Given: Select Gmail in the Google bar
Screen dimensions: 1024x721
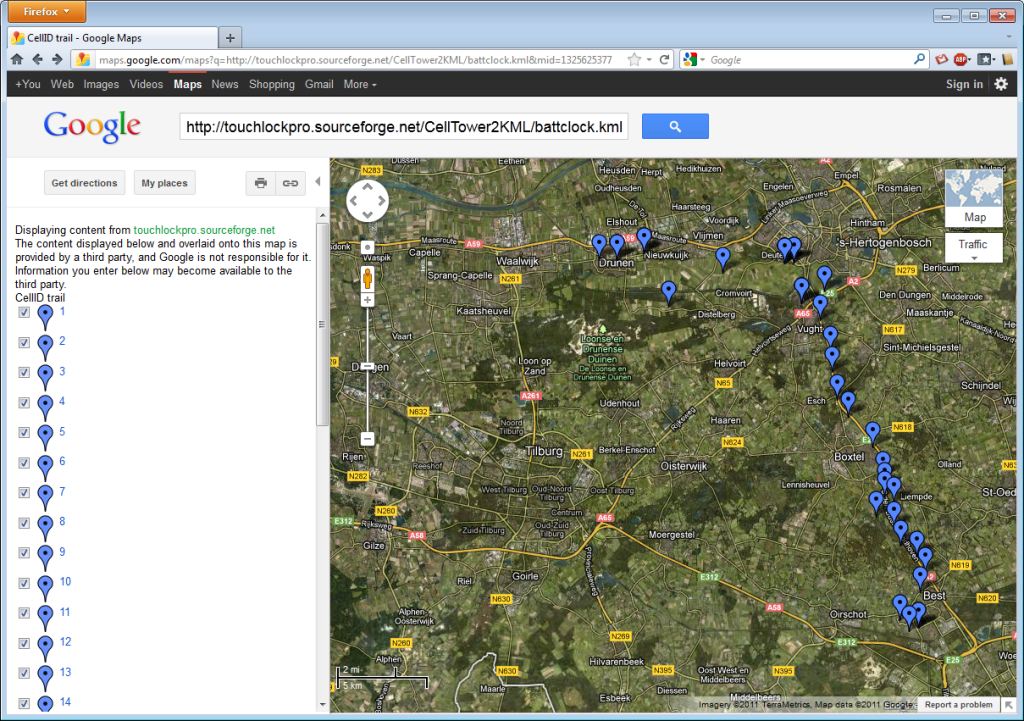Looking at the screenshot, I should (x=319, y=84).
